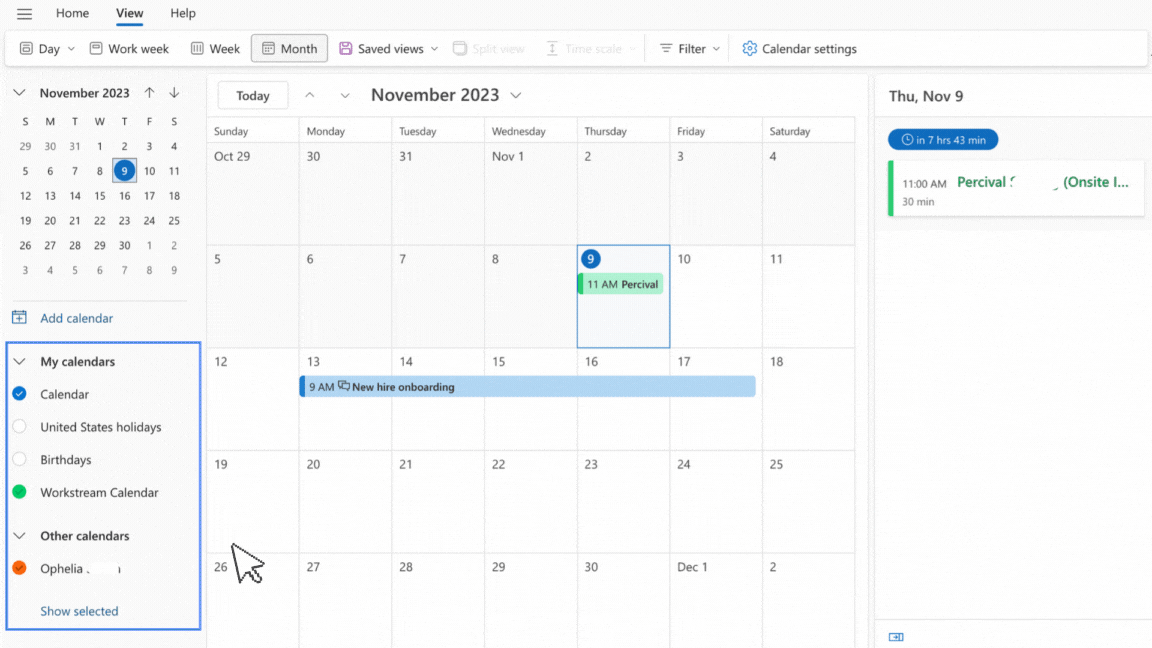Go to previous month in mini calendar
The width and height of the screenshot is (1152, 648).
point(149,93)
